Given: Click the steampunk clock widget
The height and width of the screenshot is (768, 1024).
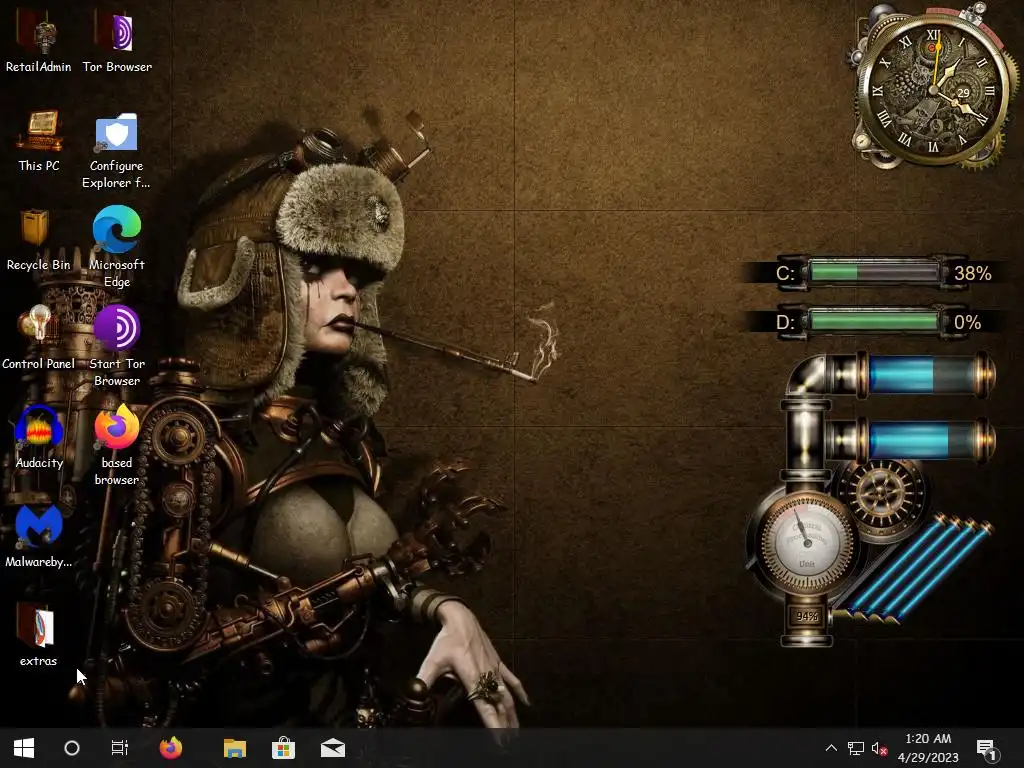Looking at the screenshot, I should tap(933, 88).
